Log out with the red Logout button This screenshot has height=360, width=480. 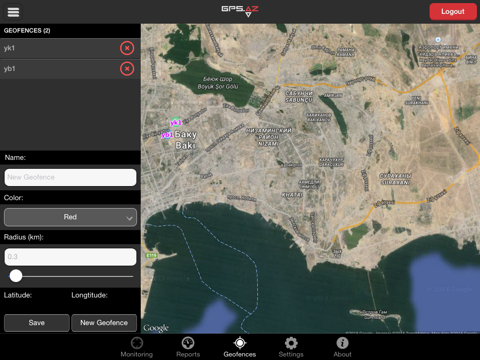point(453,12)
